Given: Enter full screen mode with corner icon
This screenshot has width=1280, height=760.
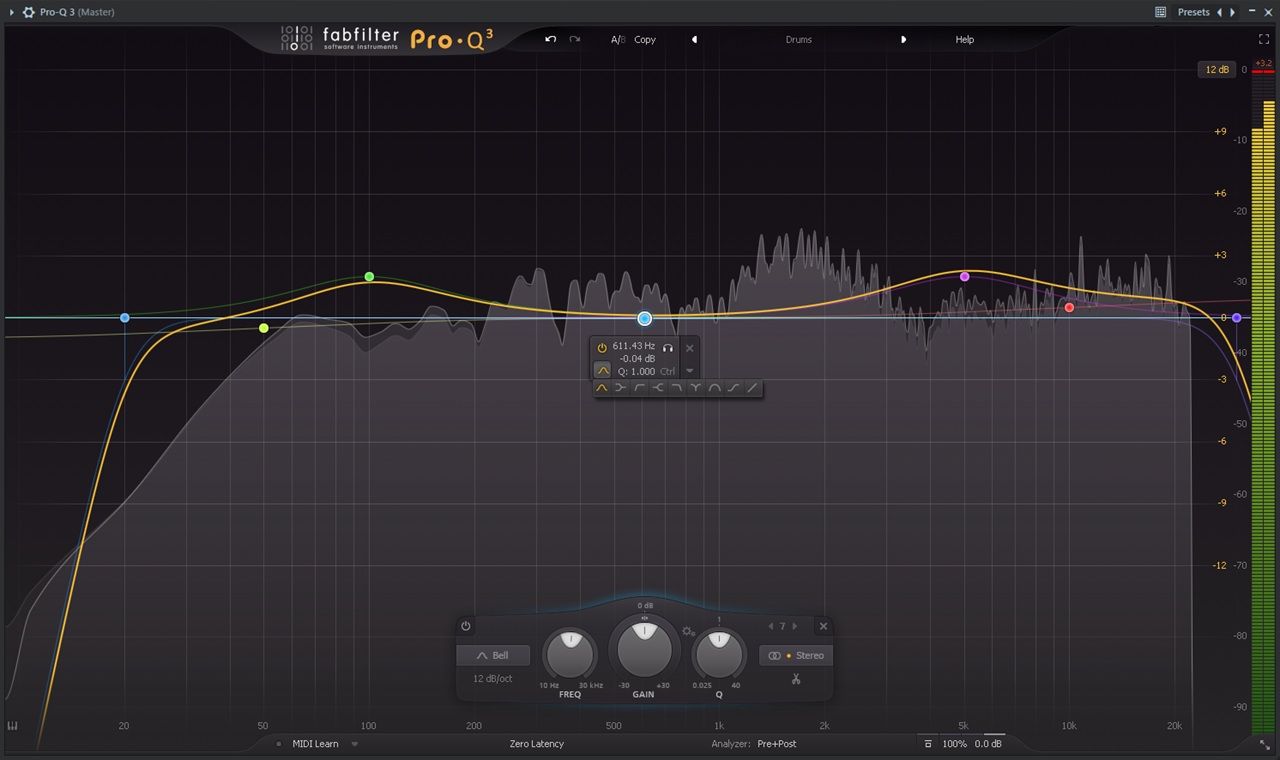Looking at the screenshot, I should (x=1264, y=40).
